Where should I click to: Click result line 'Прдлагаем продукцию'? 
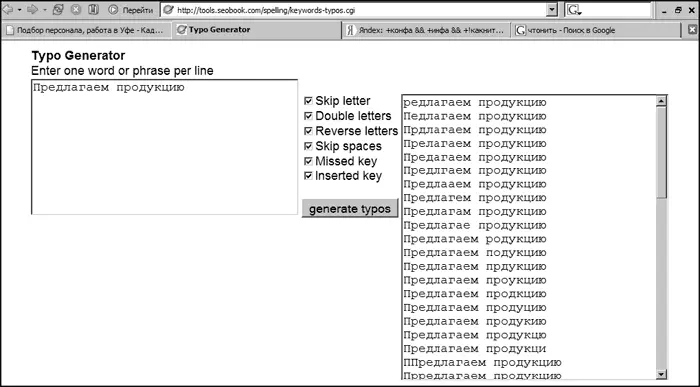[475, 130]
